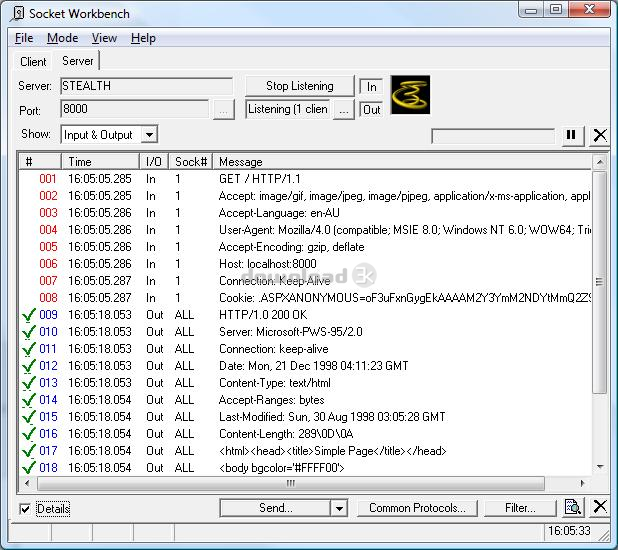Click the green checkmark on row 010

coord(29,332)
